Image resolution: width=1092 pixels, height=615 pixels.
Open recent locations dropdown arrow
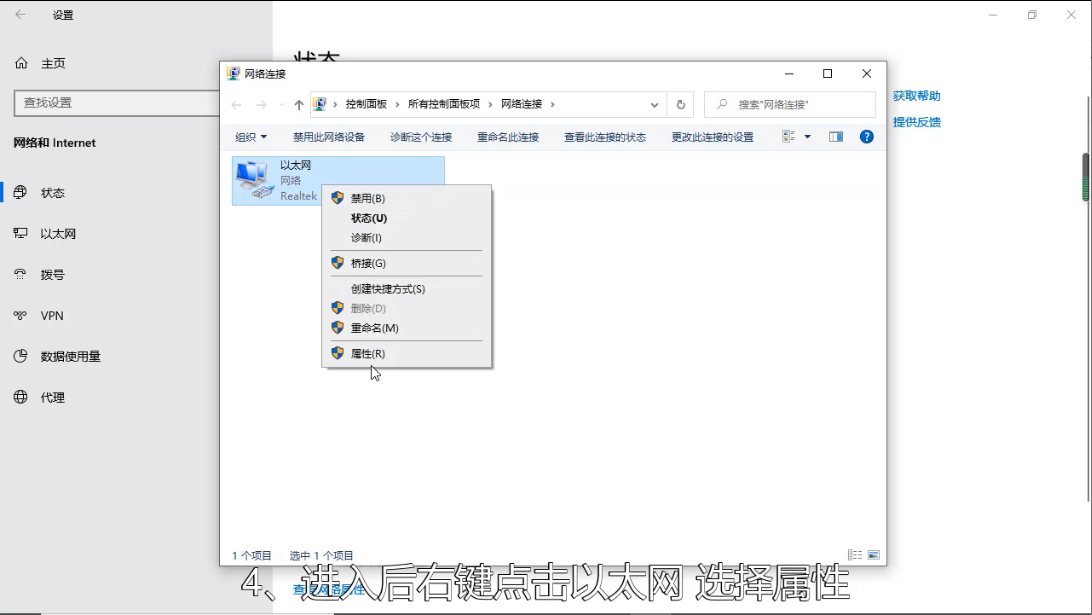tap(281, 104)
